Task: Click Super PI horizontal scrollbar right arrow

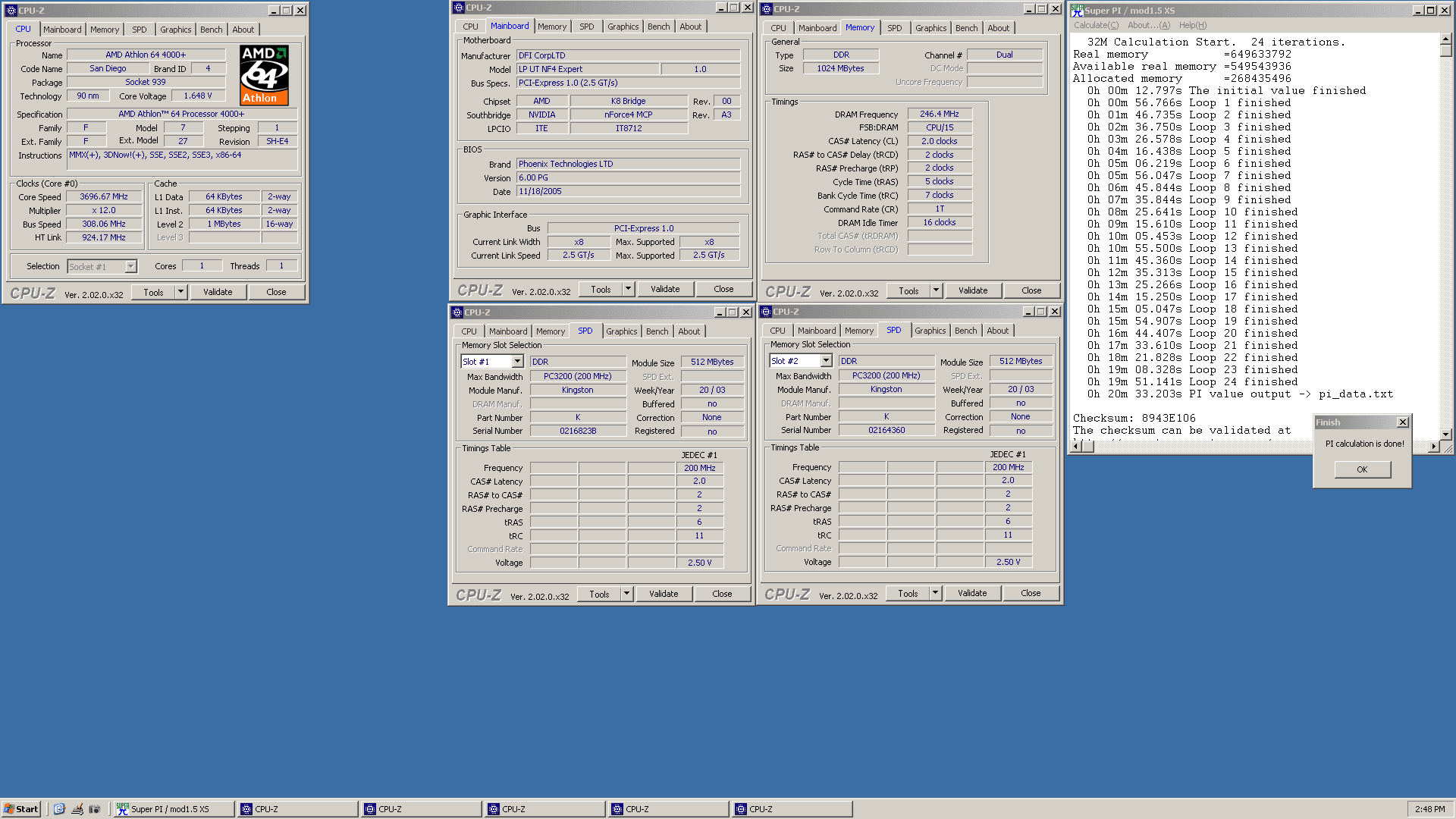Action: tap(1433, 447)
